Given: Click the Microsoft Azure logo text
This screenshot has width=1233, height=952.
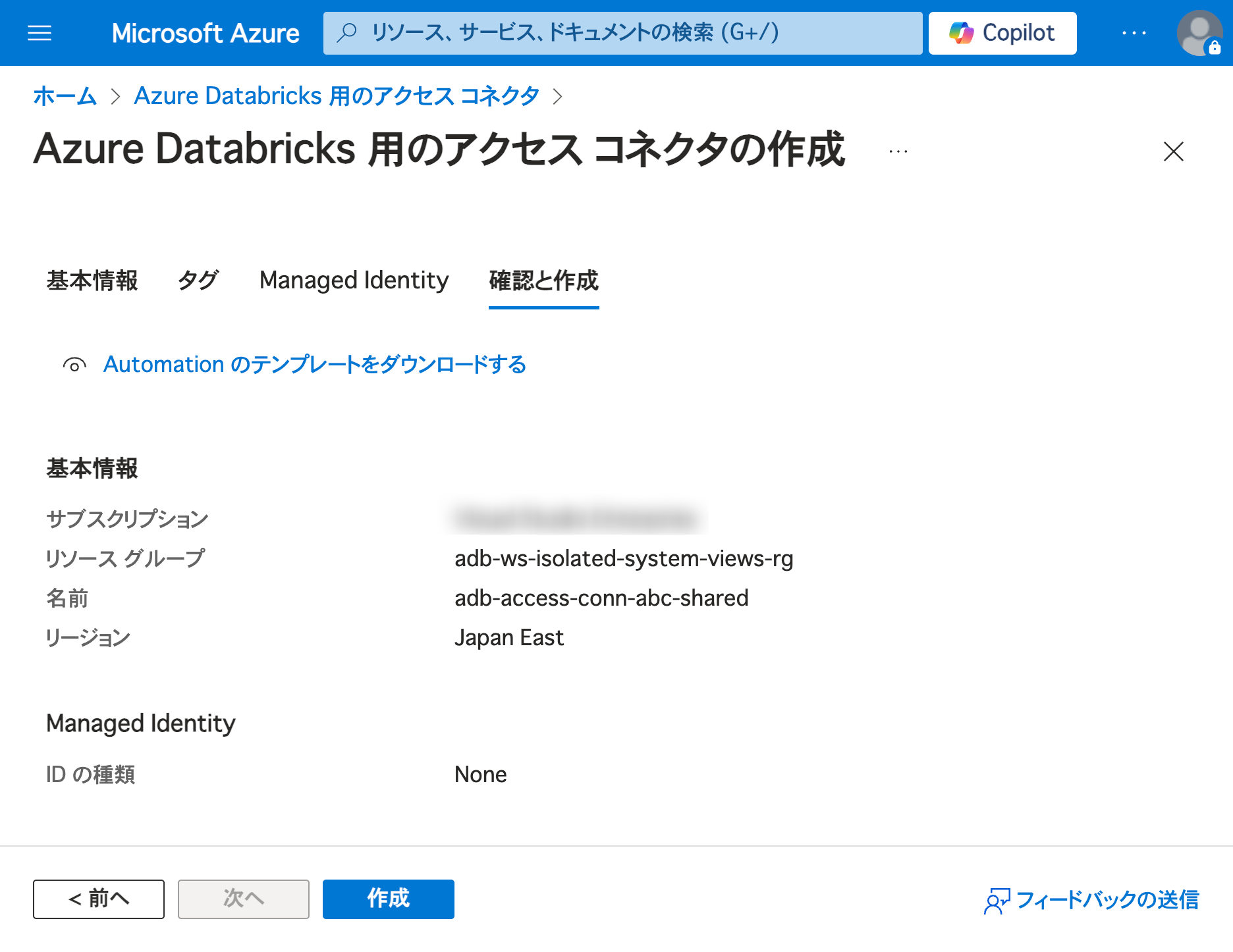Looking at the screenshot, I should click(205, 33).
